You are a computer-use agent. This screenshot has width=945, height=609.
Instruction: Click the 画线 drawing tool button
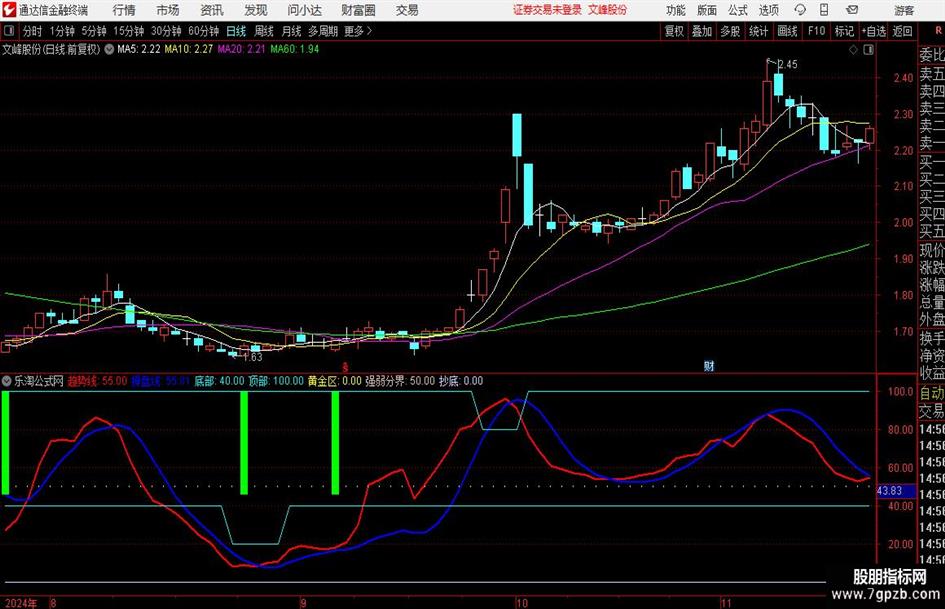click(x=787, y=31)
